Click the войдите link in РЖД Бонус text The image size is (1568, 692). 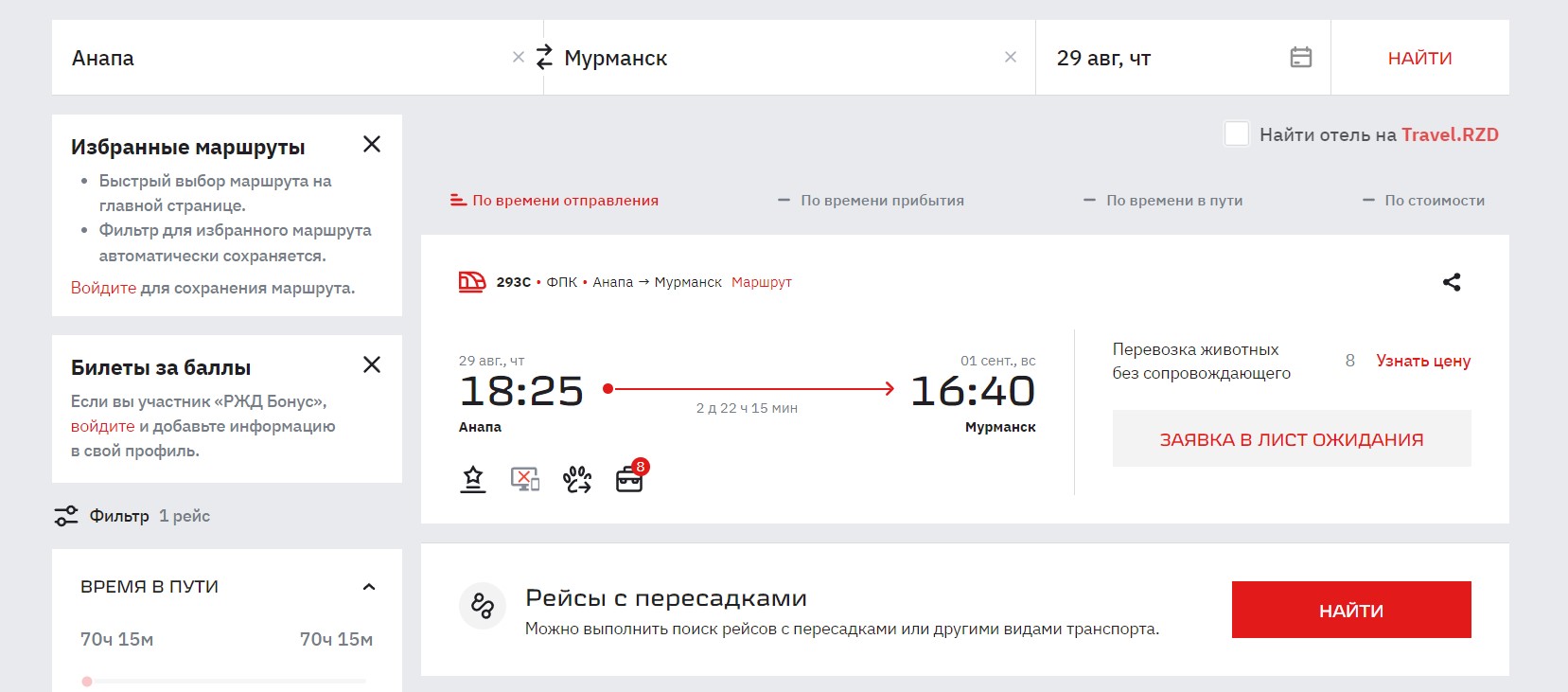(x=102, y=426)
